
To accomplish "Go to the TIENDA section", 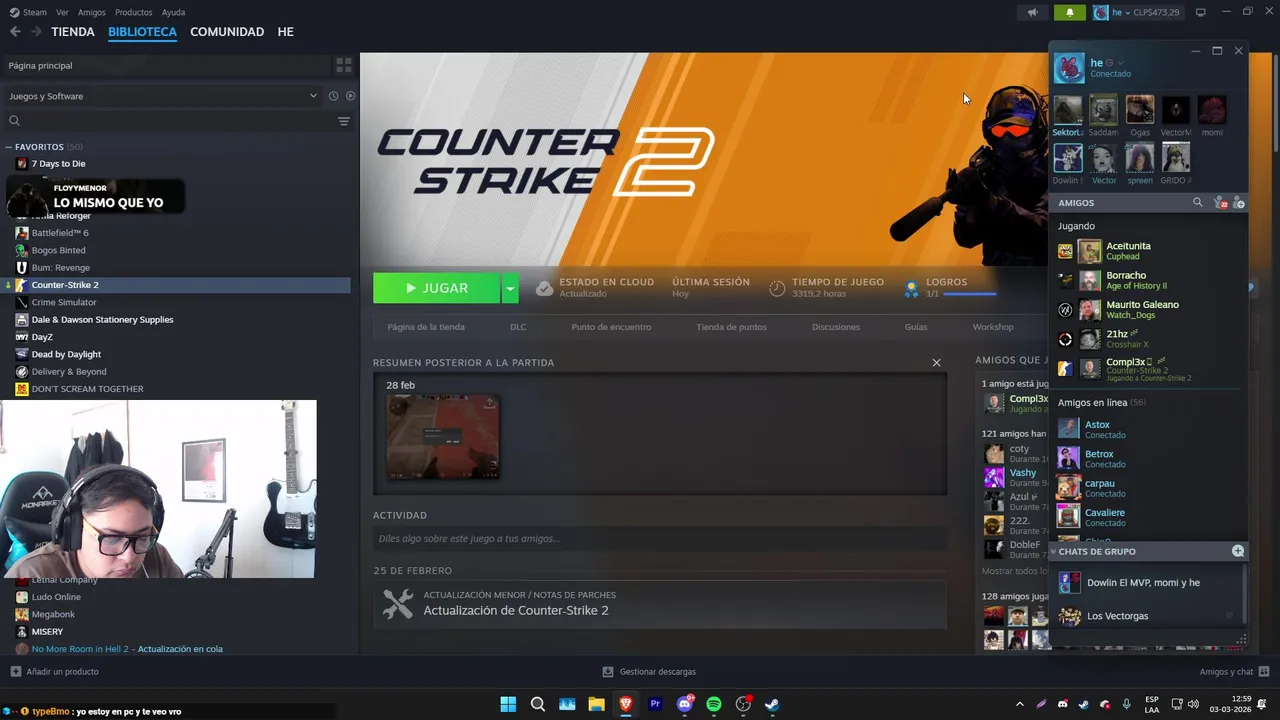I will click(73, 32).
